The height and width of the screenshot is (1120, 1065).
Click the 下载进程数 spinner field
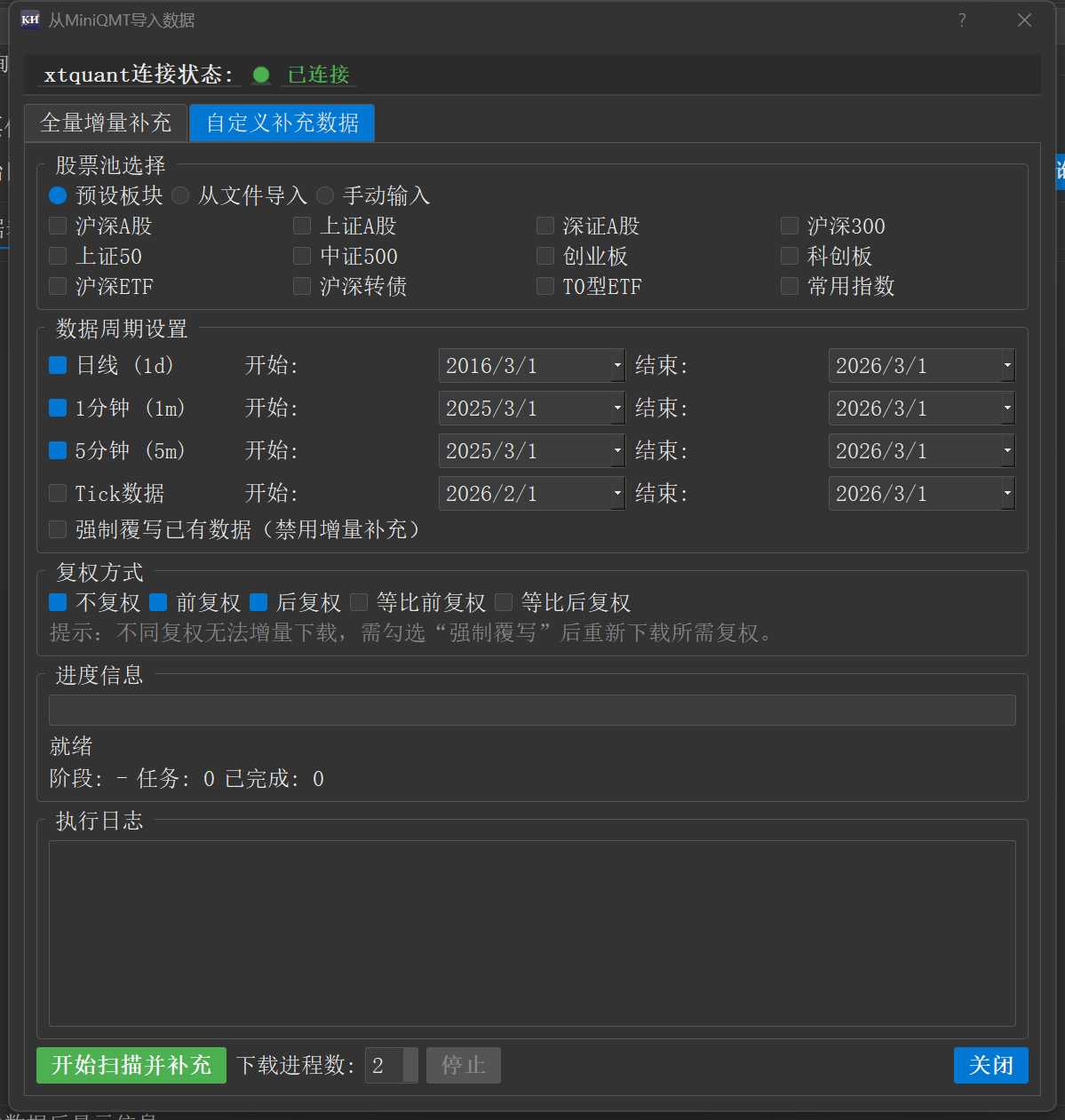[x=385, y=1065]
